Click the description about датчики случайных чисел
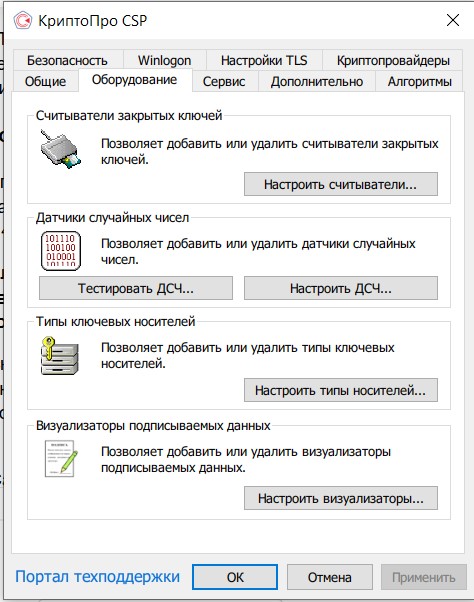Screen dimensions: 474x602 click(258, 251)
